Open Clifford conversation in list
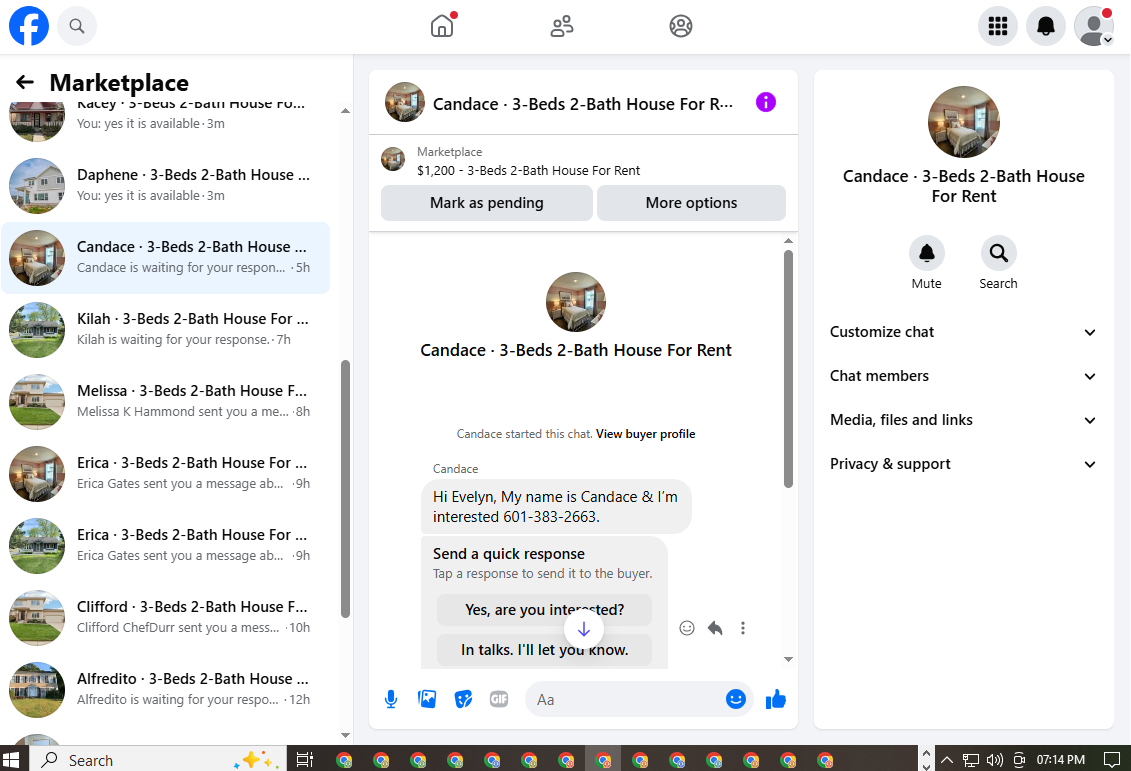The image size is (1131, 771). [166, 618]
